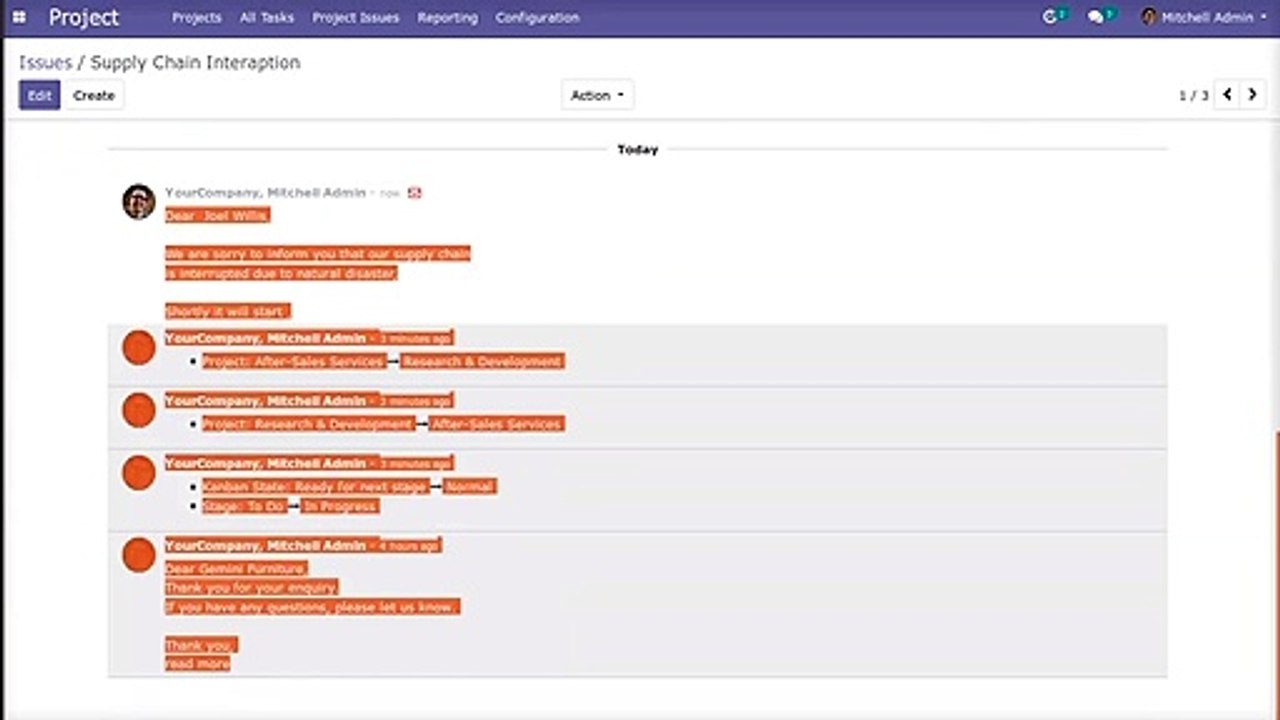Click 'Supply Chain Interaption' breadcrumb title
This screenshot has width=1280, height=720.
[x=195, y=62]
